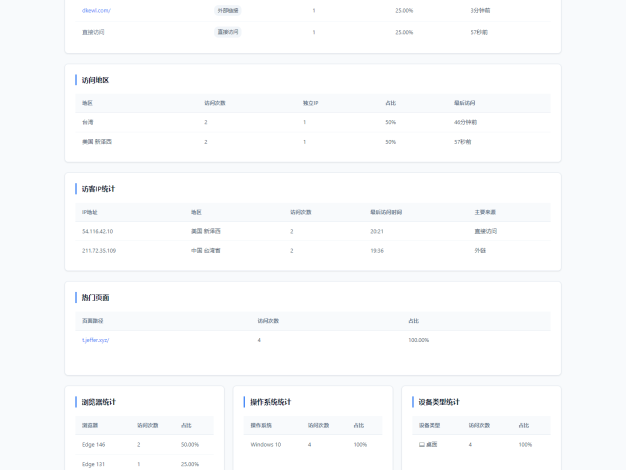
Task: Click IP address 54.116.42.10
Action: coord(97,231)
